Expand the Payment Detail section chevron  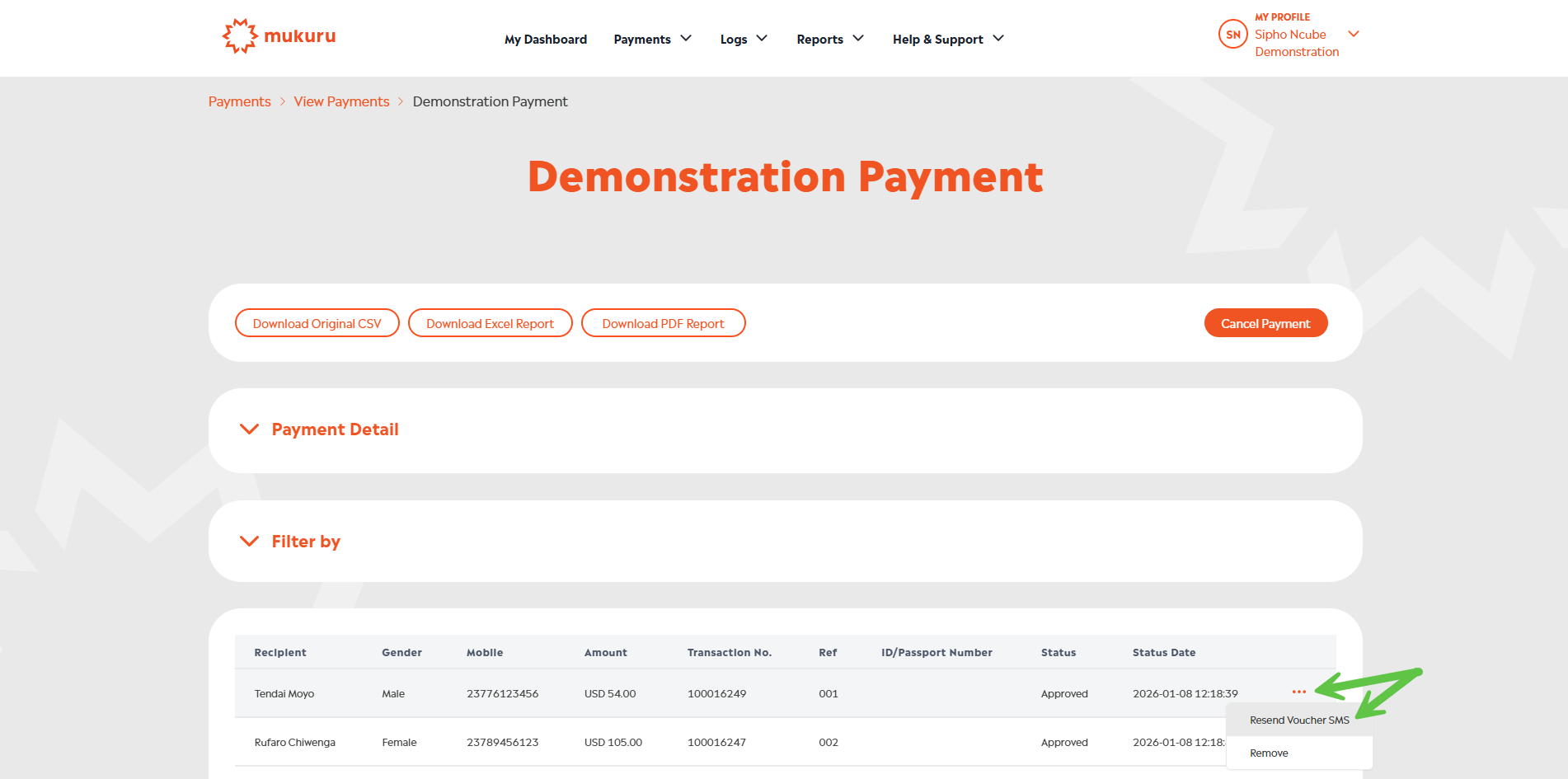249,429
